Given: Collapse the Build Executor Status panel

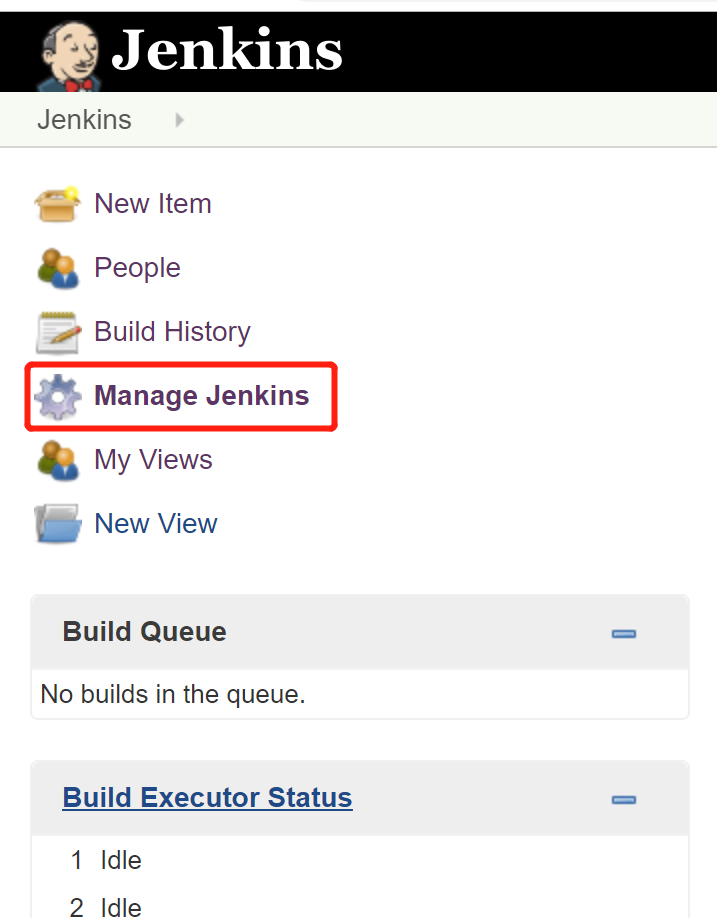Looking at the screenshot, I should [x=623, y=800].
